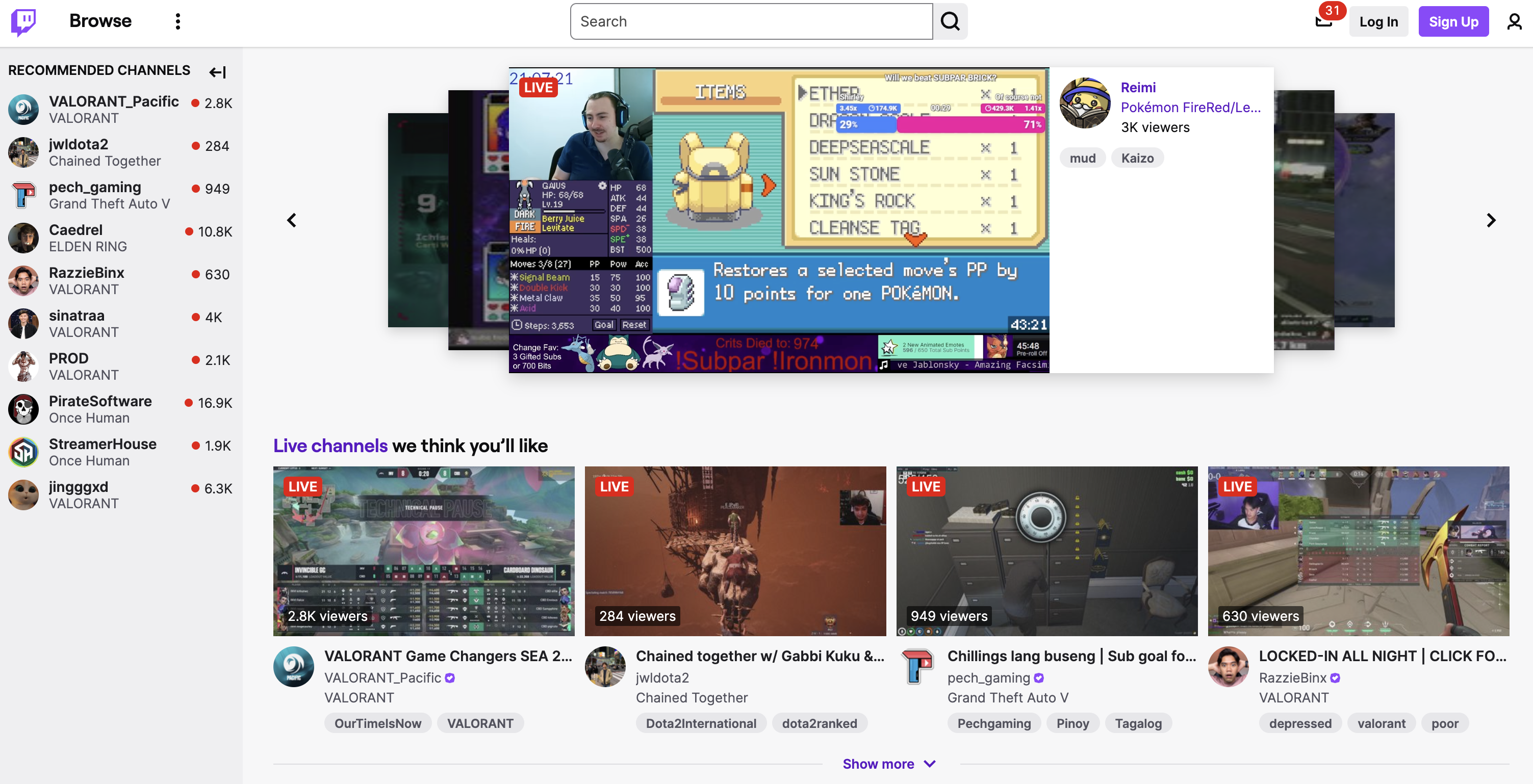This screenshot has width=1533, height=784.
Task: Click the Log In button
Action: coord(1377,22)
